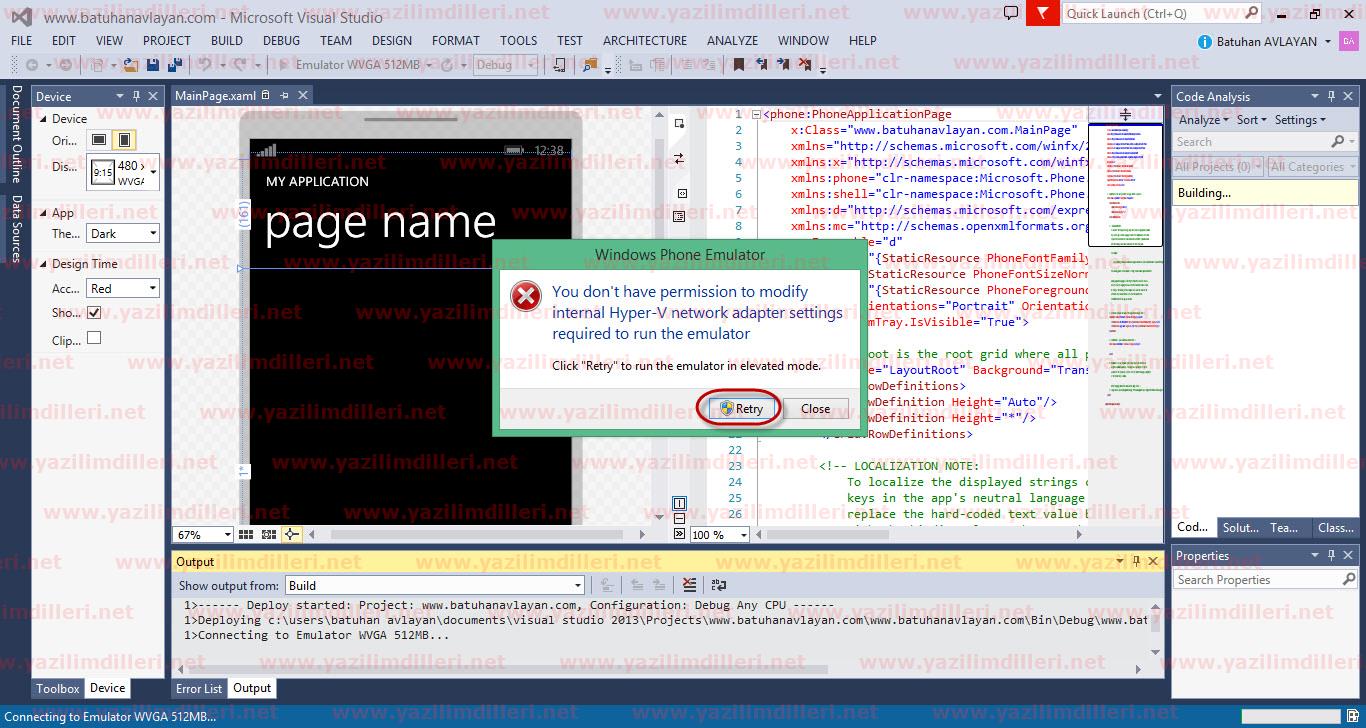Swap the design and XAML panes icon
1366x728 pixels.
679,159
